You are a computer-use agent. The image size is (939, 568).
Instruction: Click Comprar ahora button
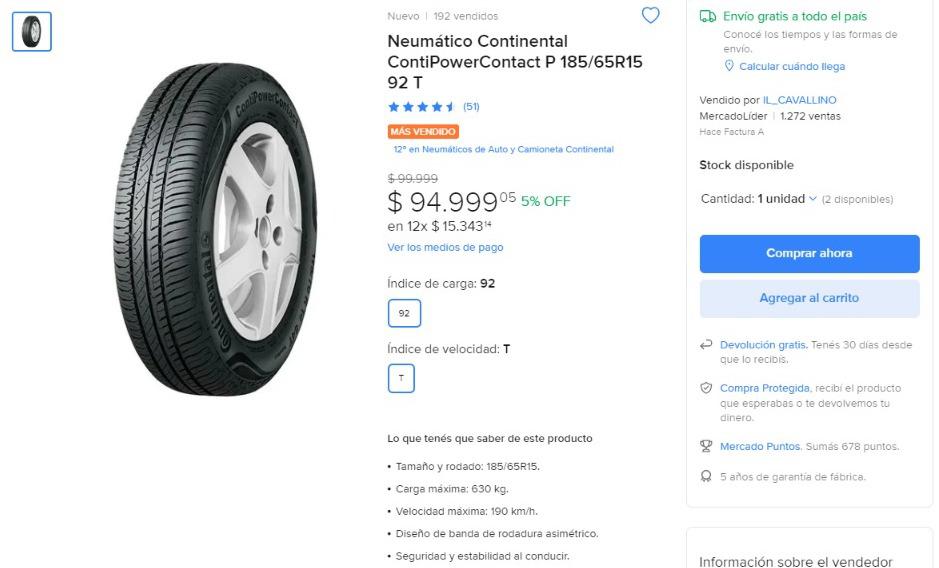coord(809,254)
